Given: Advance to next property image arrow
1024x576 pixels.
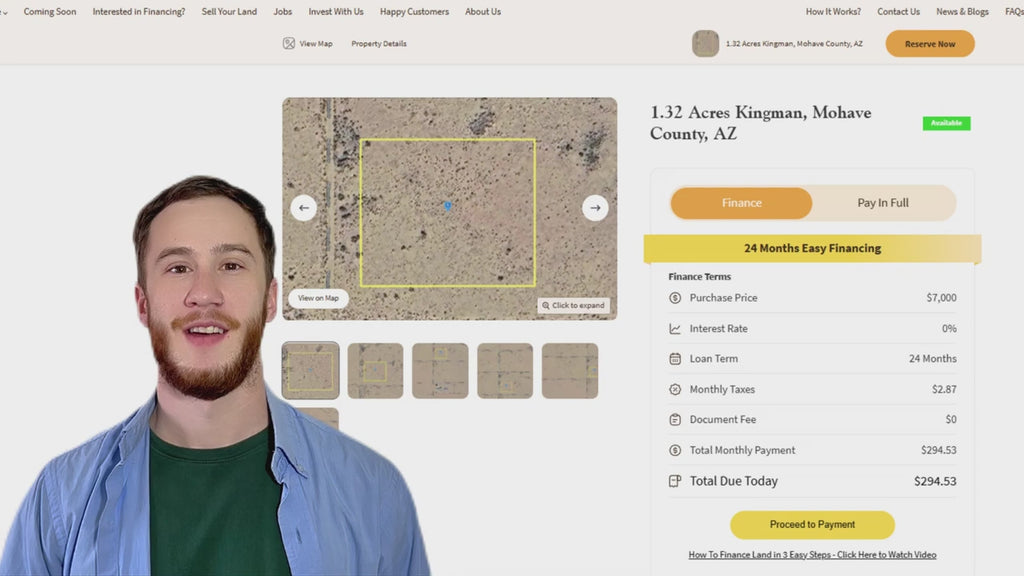Looking at the screenshot, I should coord(595,208).
